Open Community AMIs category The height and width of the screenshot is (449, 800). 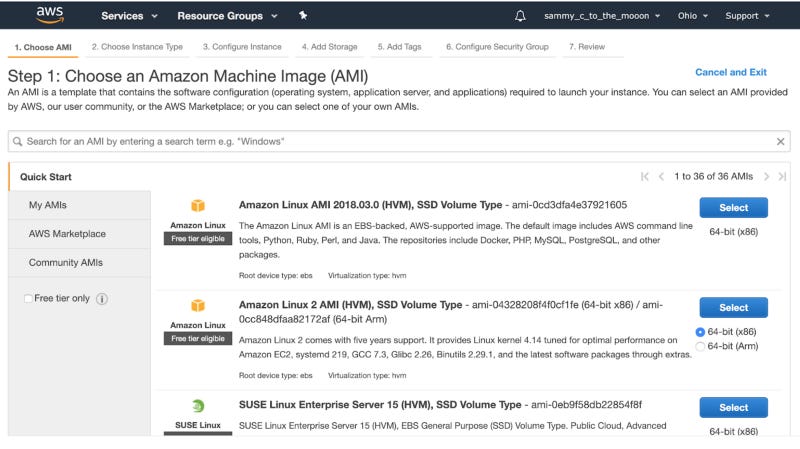click(x=80, y=262)
